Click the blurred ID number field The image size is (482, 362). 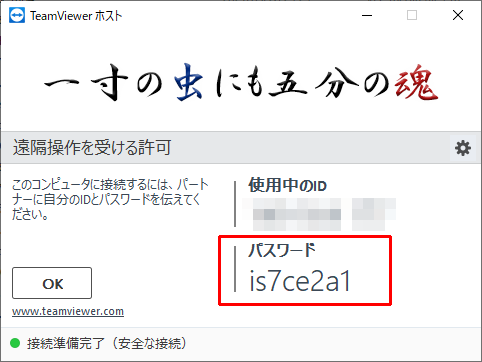[x=319, y=214]
